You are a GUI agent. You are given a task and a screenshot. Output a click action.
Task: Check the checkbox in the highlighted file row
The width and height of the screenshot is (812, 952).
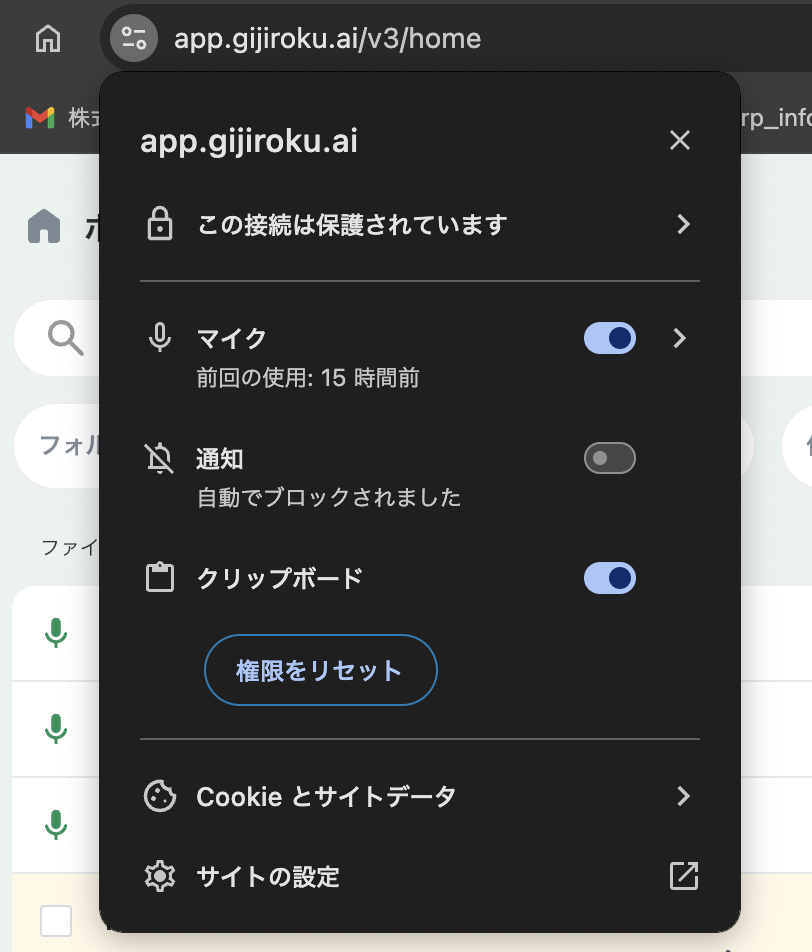[56, 921]
